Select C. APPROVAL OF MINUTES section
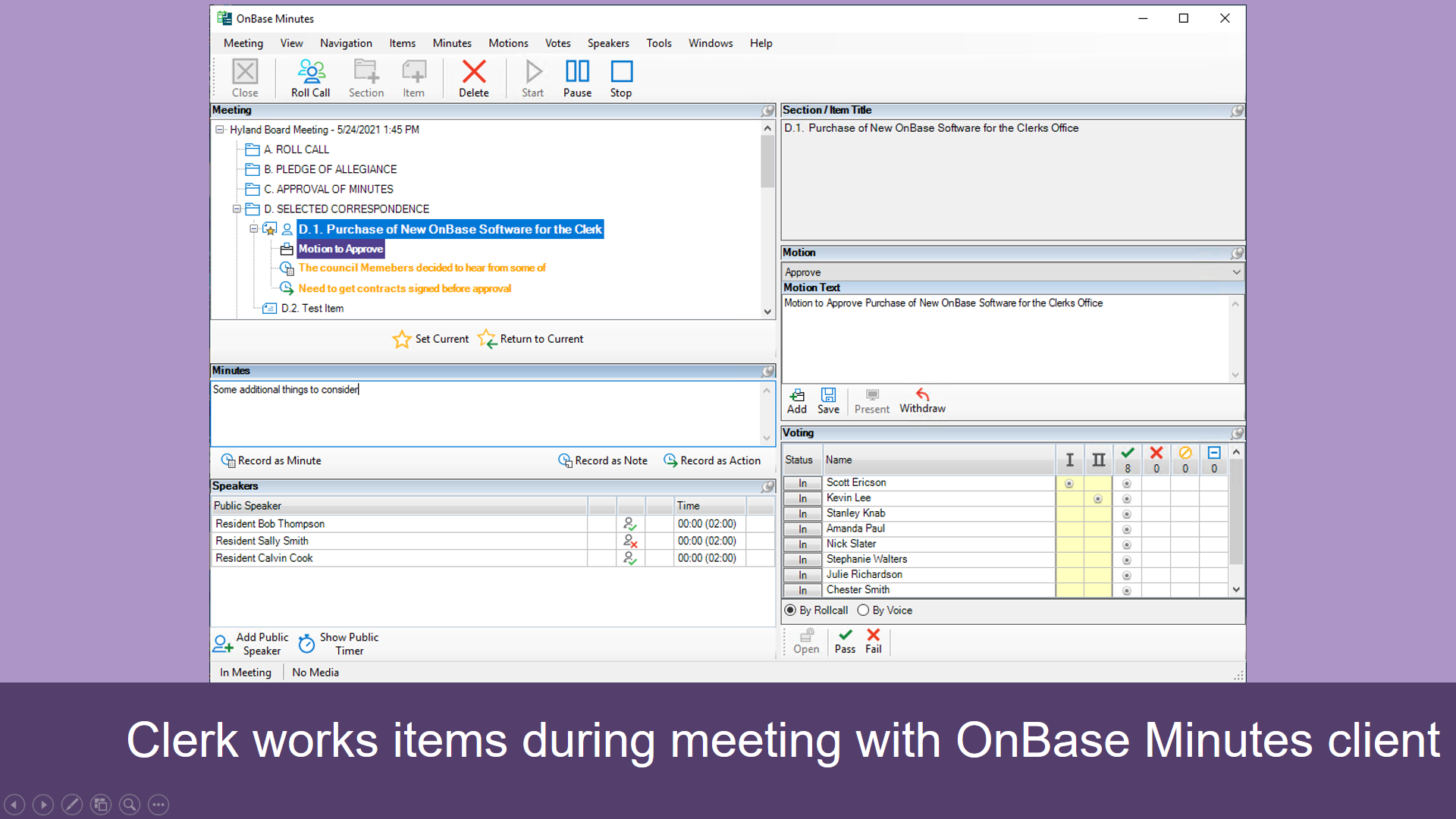The image size is (1456, 819). coord(328,190)
